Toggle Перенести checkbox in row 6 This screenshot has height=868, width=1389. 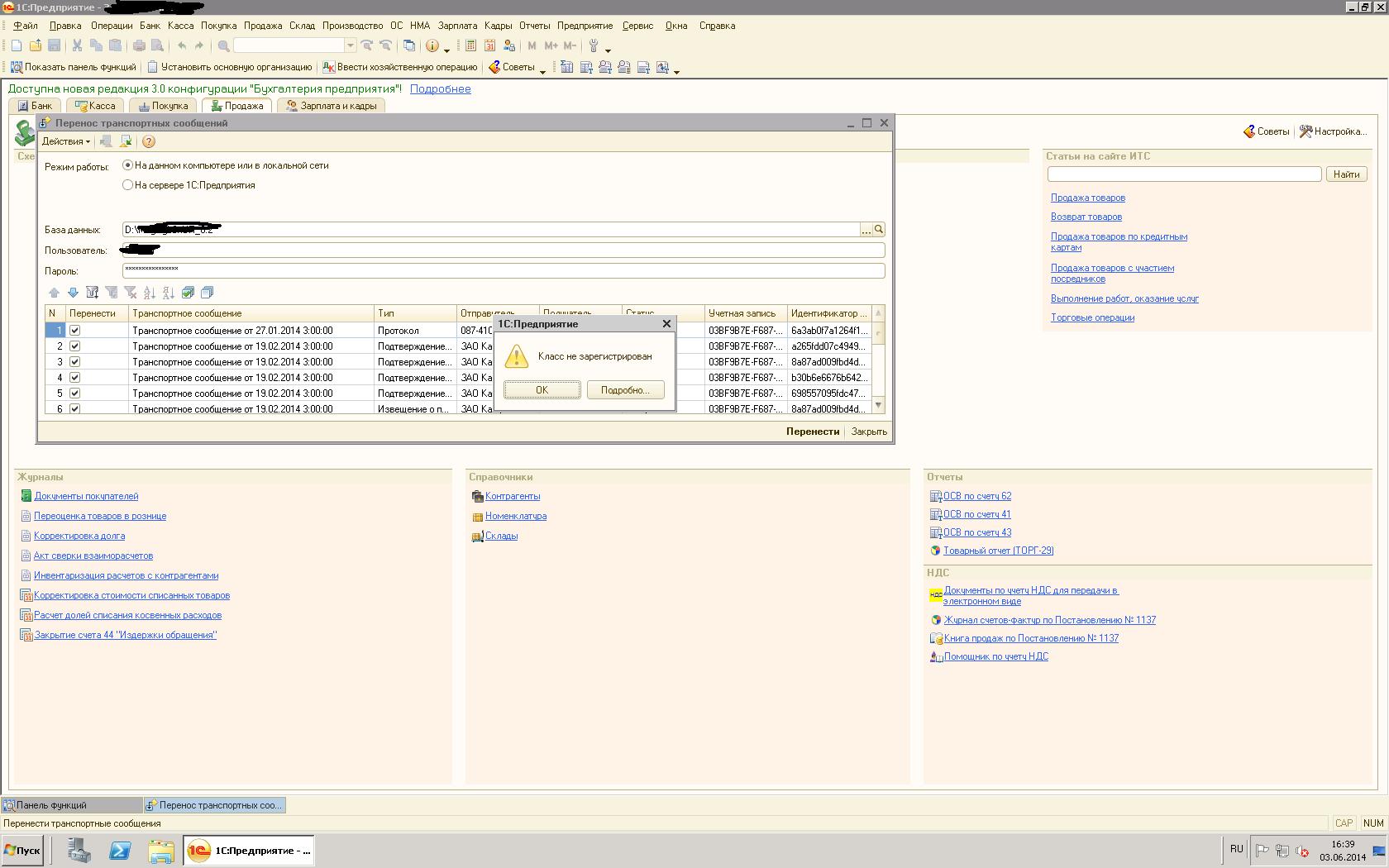pyautogui.click(x=75, y=408)
